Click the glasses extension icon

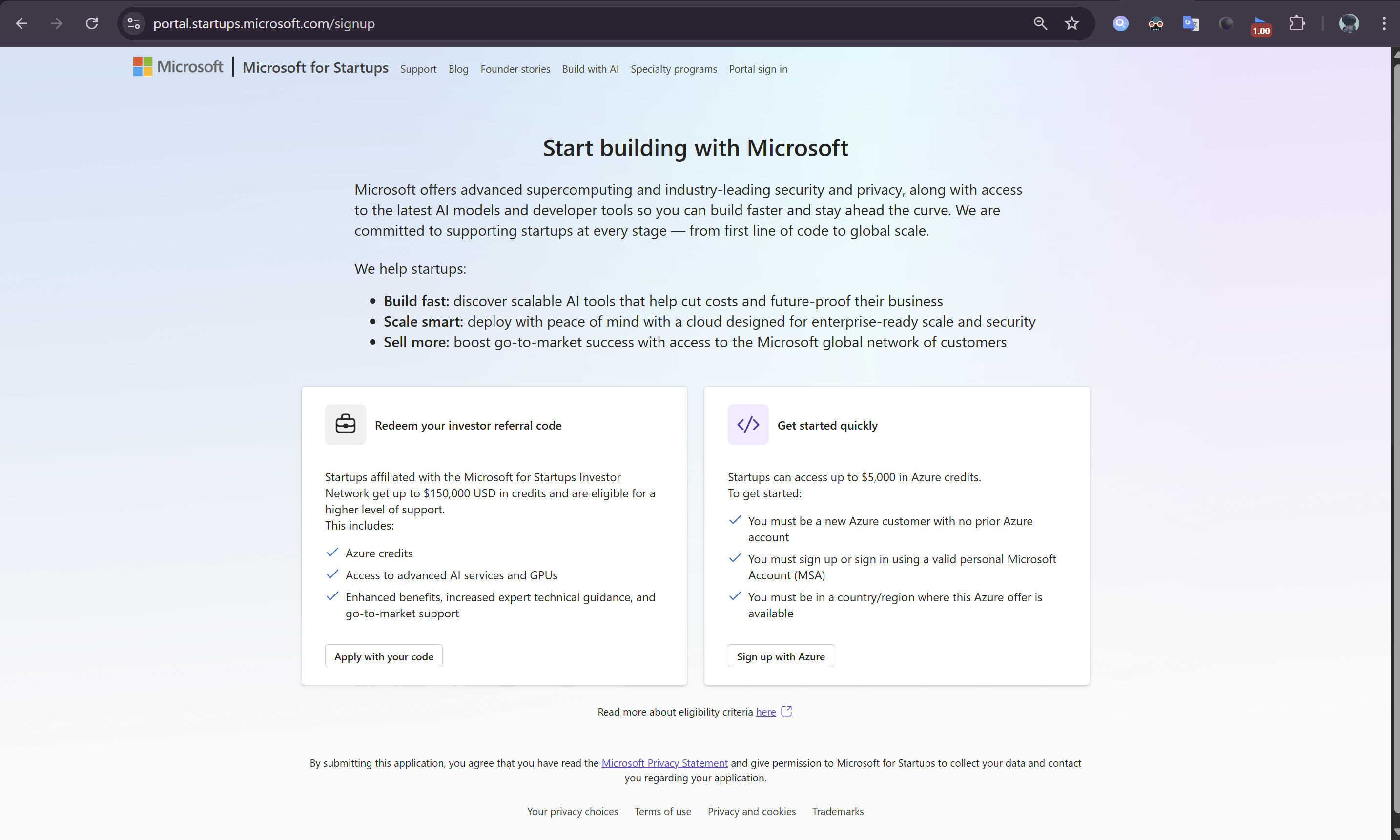pyautogui.click(x=1155, y=24)
